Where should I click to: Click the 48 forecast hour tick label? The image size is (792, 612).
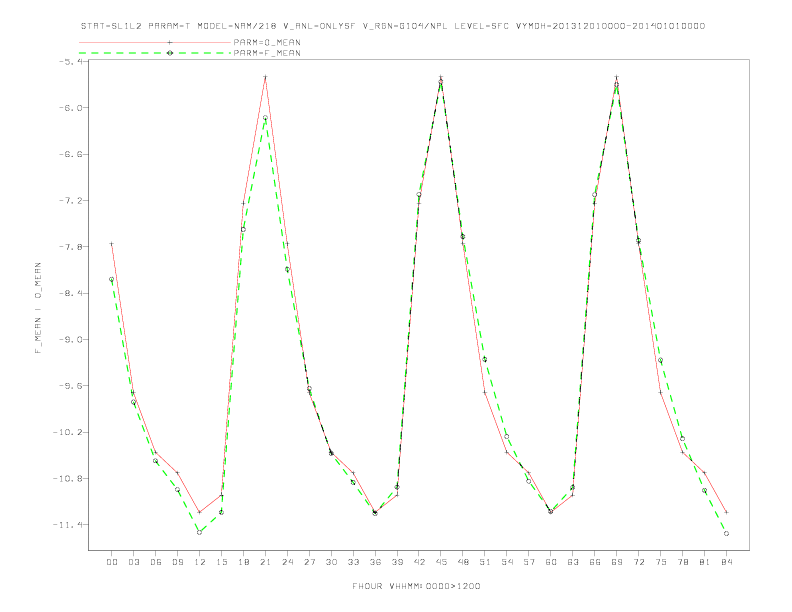463,562
